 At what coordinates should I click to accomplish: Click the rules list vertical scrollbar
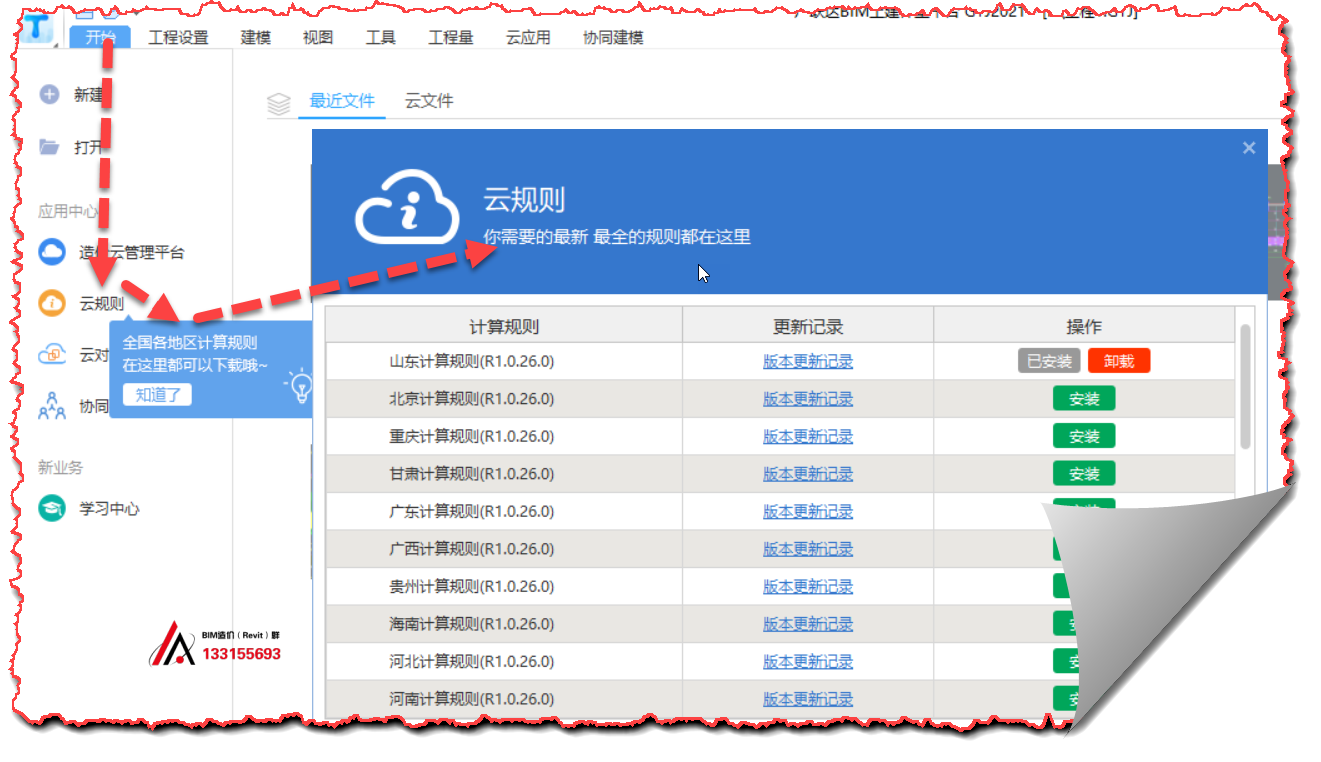click(x=1245, y=386)
